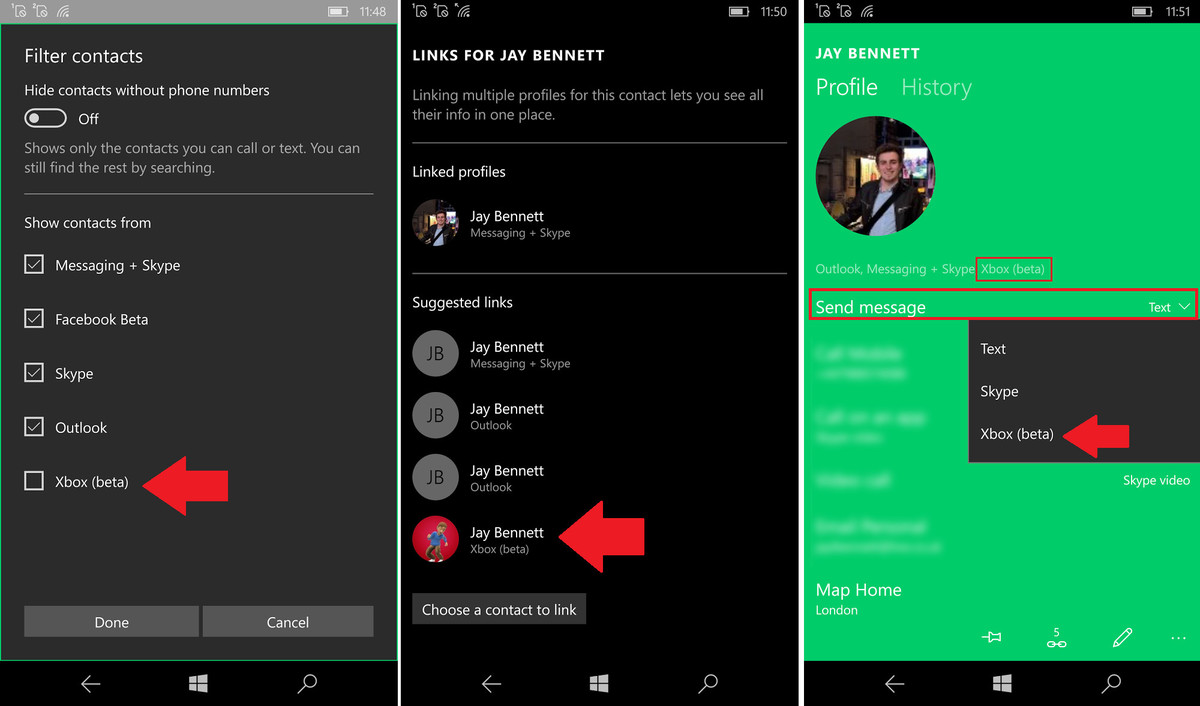Open the Text dropdown next to Send message
1200x706 pixels.
click(x=1170, y=307)
